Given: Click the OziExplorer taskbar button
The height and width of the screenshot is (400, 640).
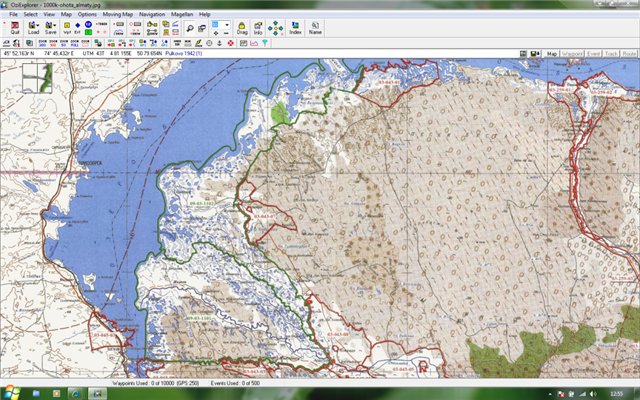Looking at the screenshot, I should tap(97, 393).
